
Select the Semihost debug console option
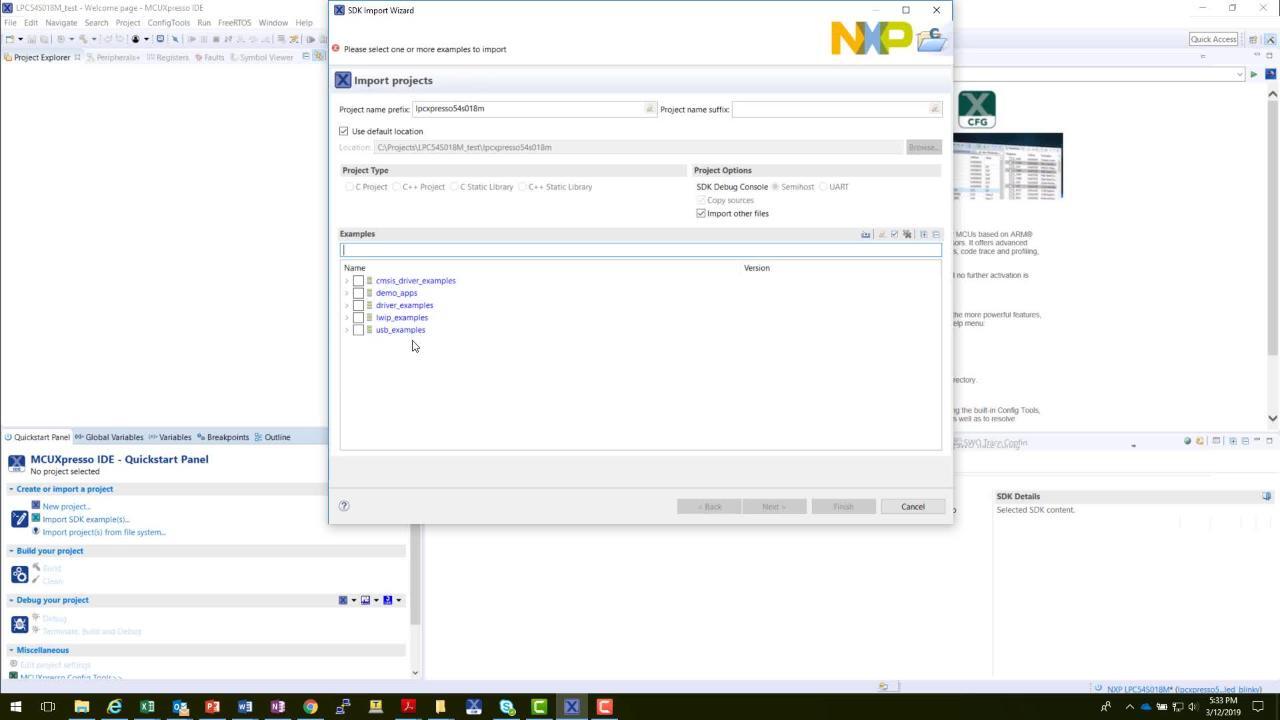(775, 187)
